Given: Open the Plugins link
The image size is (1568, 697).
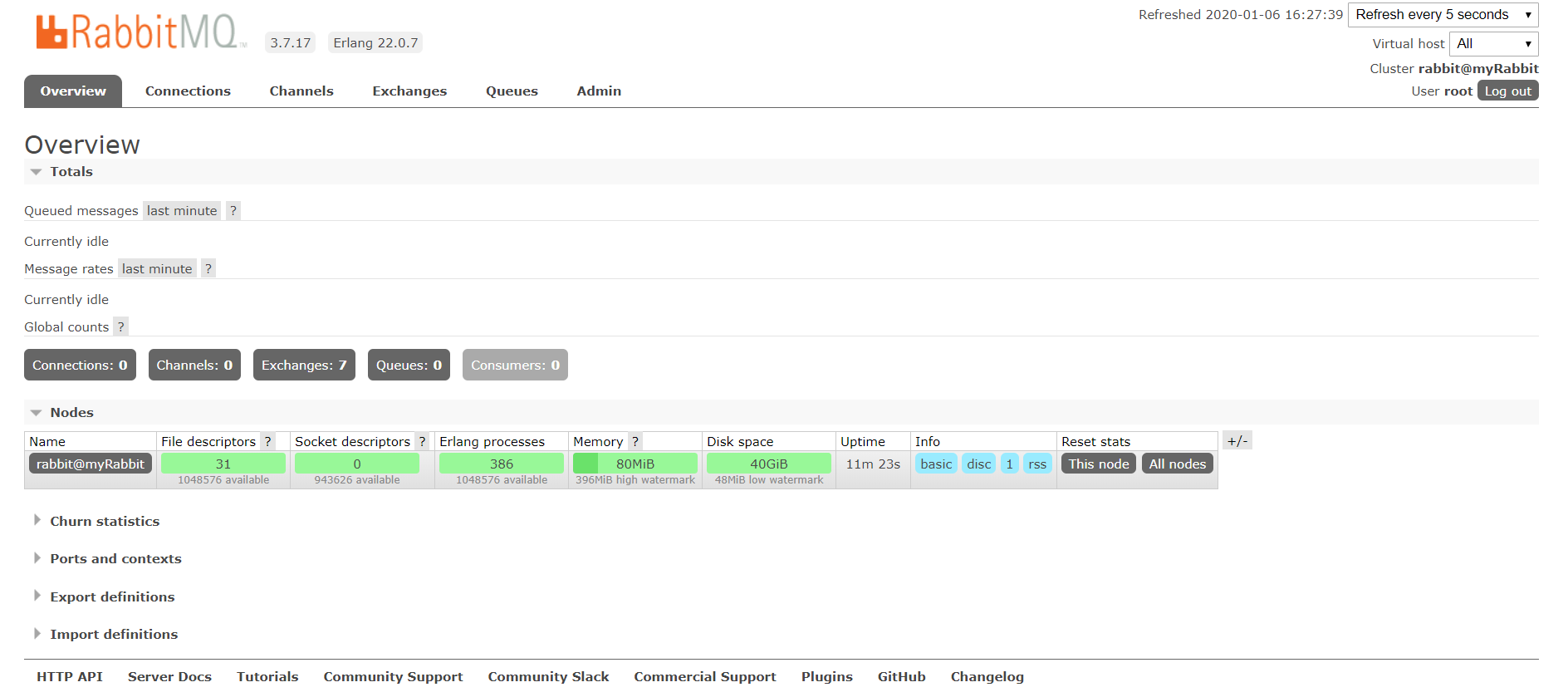Looking at the screenshot, I should pyautogui.click(x=827, y=677).
